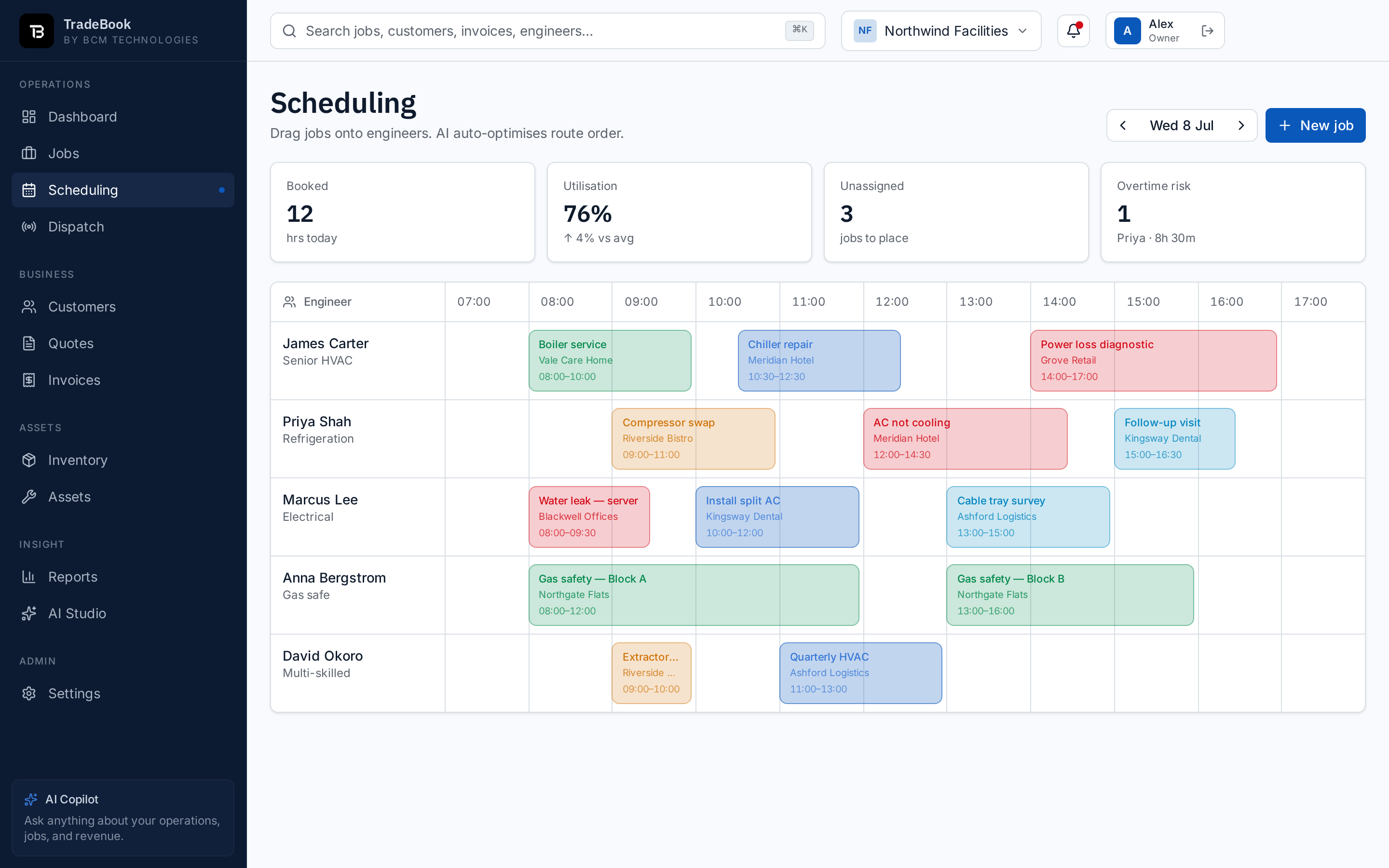The image size is (1389, 868).
Task: Click the Reports bar chart icon
Action: [29, 577]
